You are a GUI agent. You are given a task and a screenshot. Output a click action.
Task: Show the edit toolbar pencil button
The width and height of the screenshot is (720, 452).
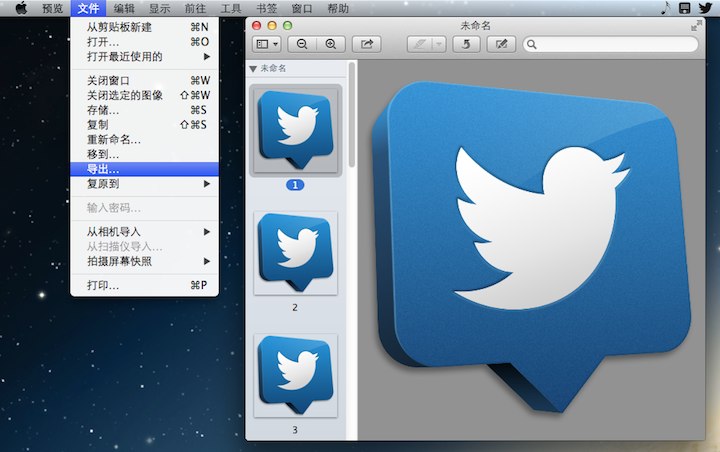501,44
